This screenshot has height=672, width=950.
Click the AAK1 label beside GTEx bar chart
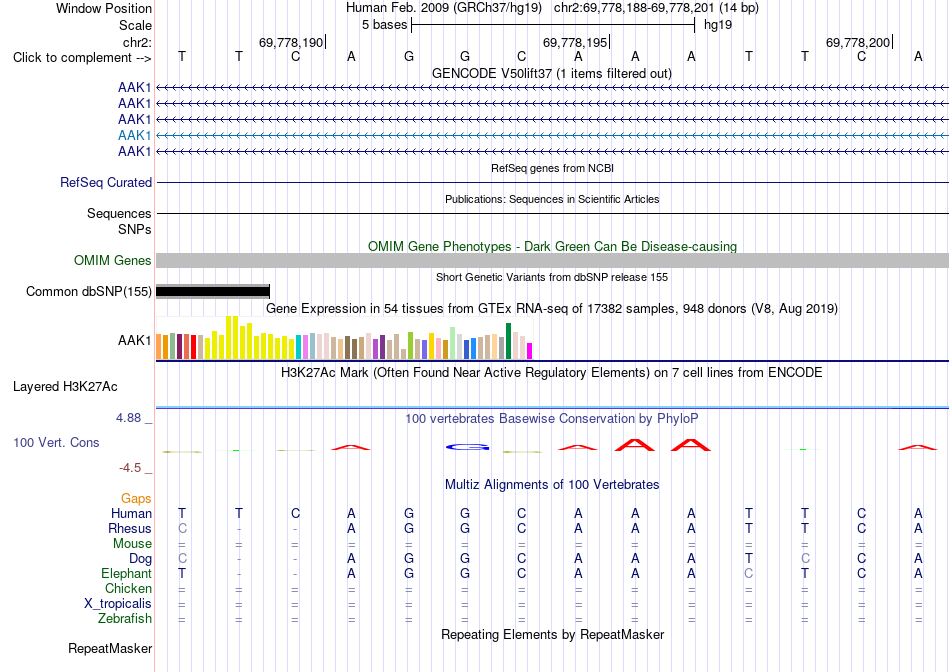135,341
